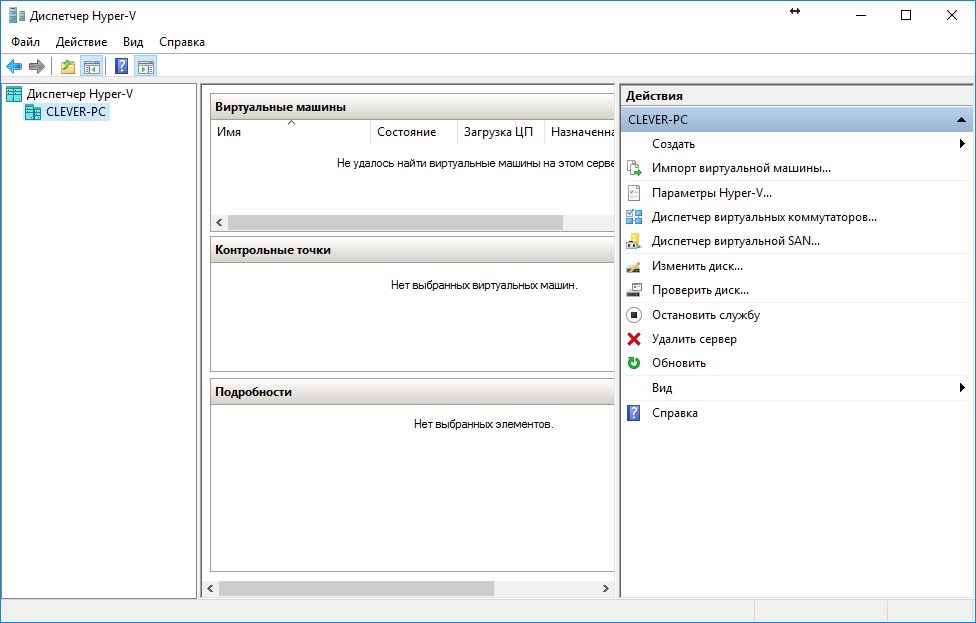The width and height of the screenshot is (976, 623).
Task: Open the 'Действие' menu
Action: click(x=81, y=42)
